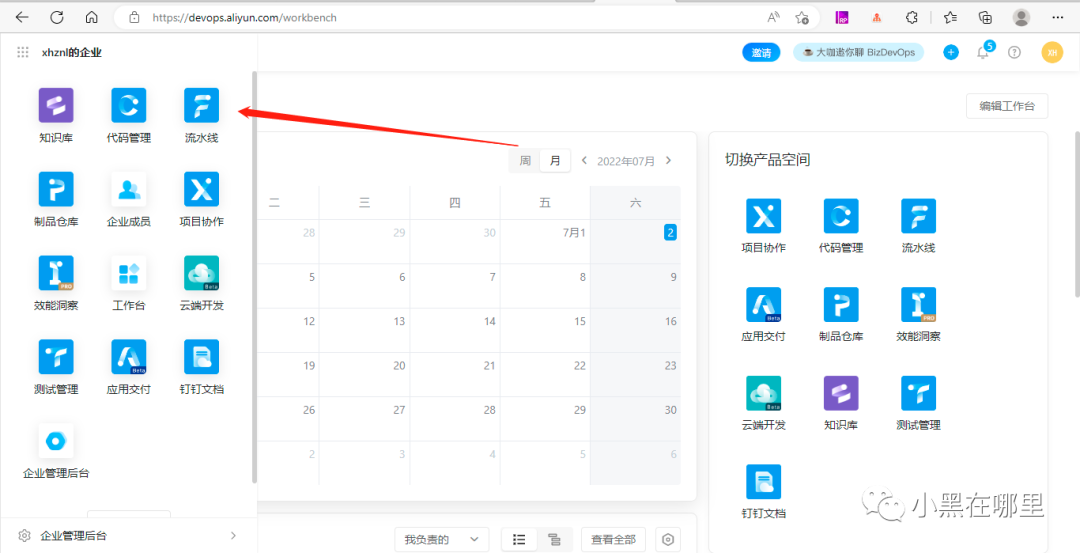1080x553 pixels.
Task: Open 流水线 in the left app panel
Action: (x=201, y=115)
